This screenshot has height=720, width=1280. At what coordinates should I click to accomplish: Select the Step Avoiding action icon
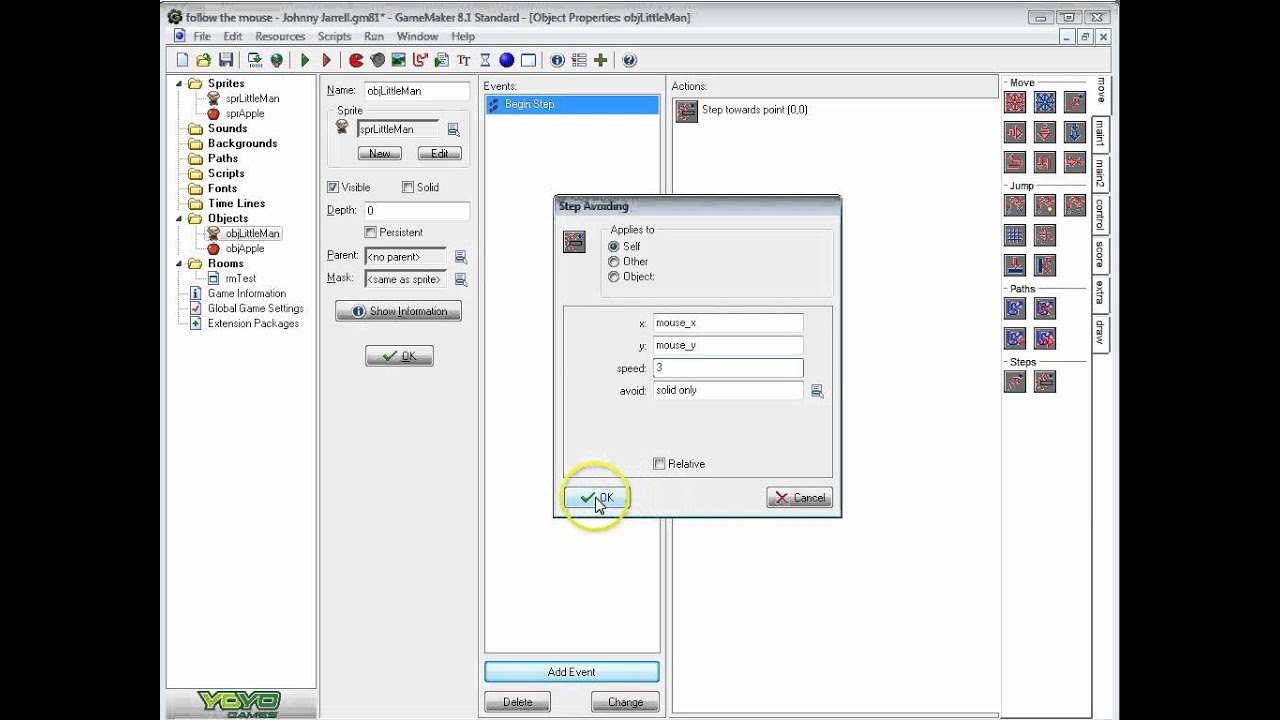(1045, 381)
